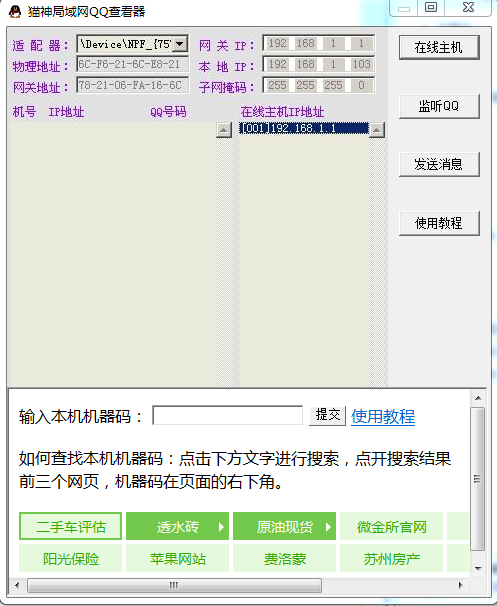
Task: Click the 费洛蒙 search tile
Action: coord(284,558)
